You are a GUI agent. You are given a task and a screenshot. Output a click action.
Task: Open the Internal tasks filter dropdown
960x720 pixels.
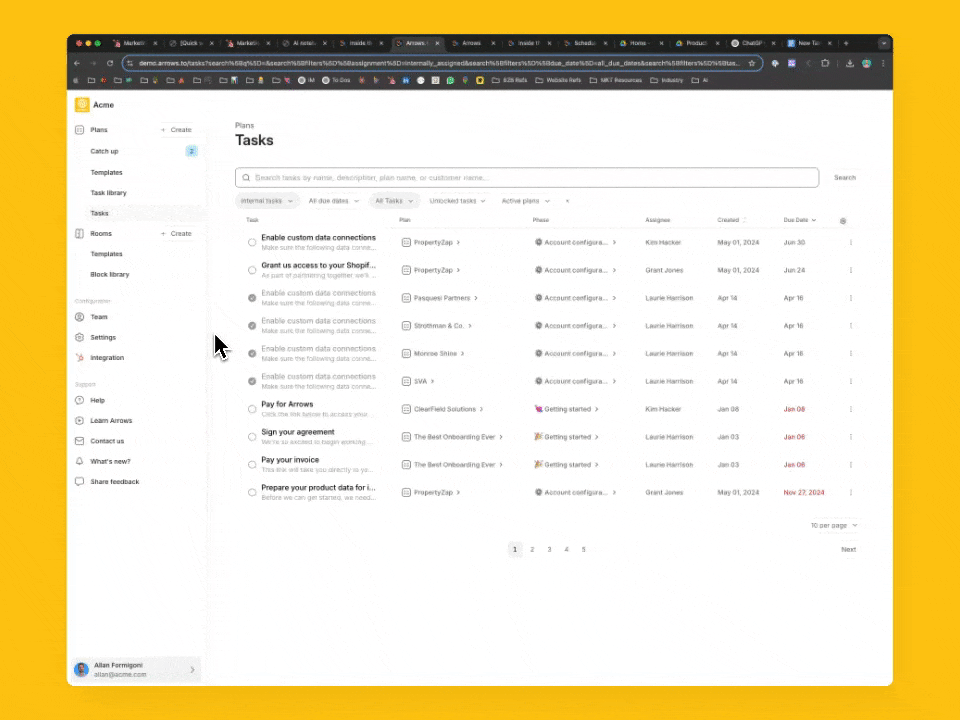pyautogui.click(x=267, y=201)
